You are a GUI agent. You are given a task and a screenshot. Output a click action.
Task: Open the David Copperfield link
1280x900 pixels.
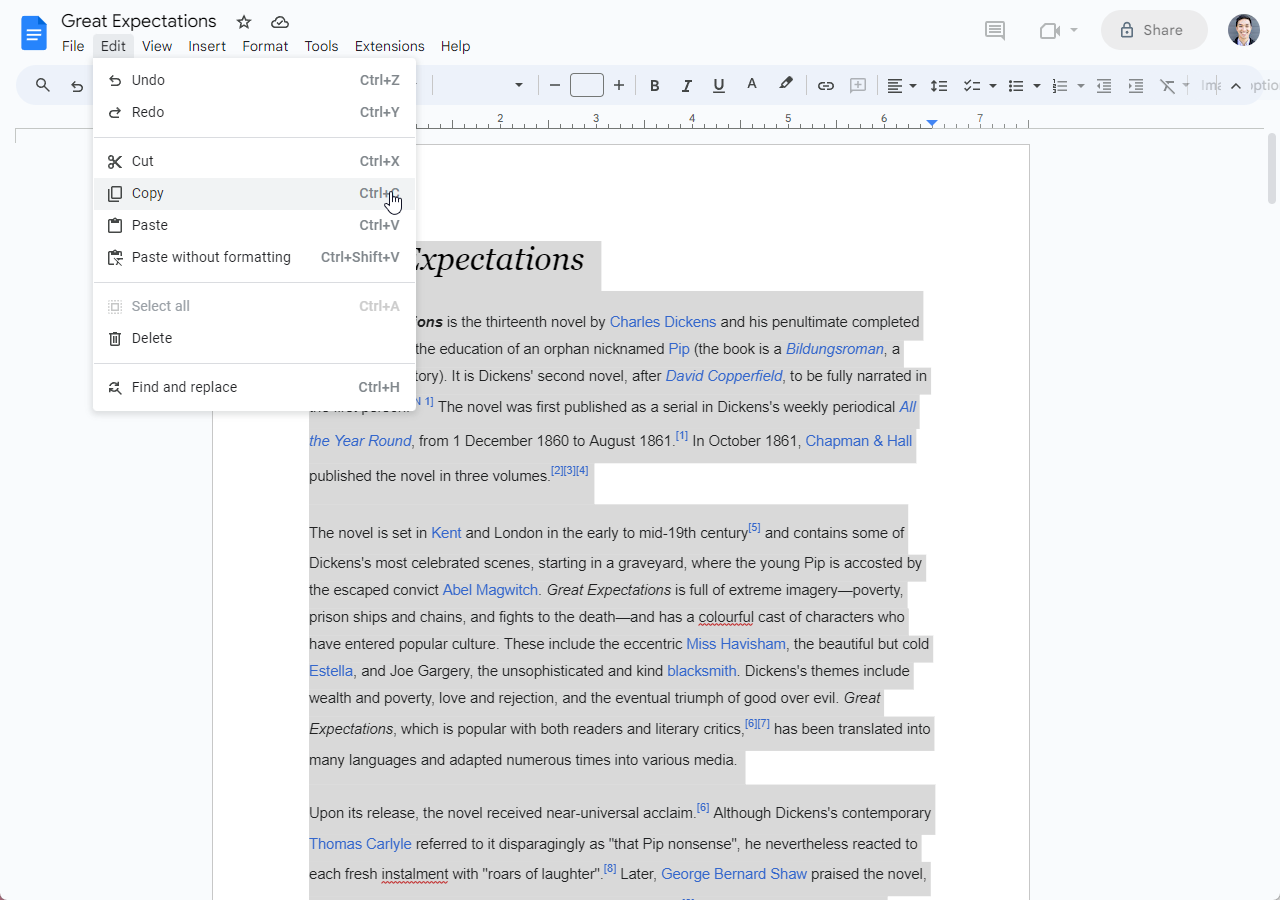725,376
